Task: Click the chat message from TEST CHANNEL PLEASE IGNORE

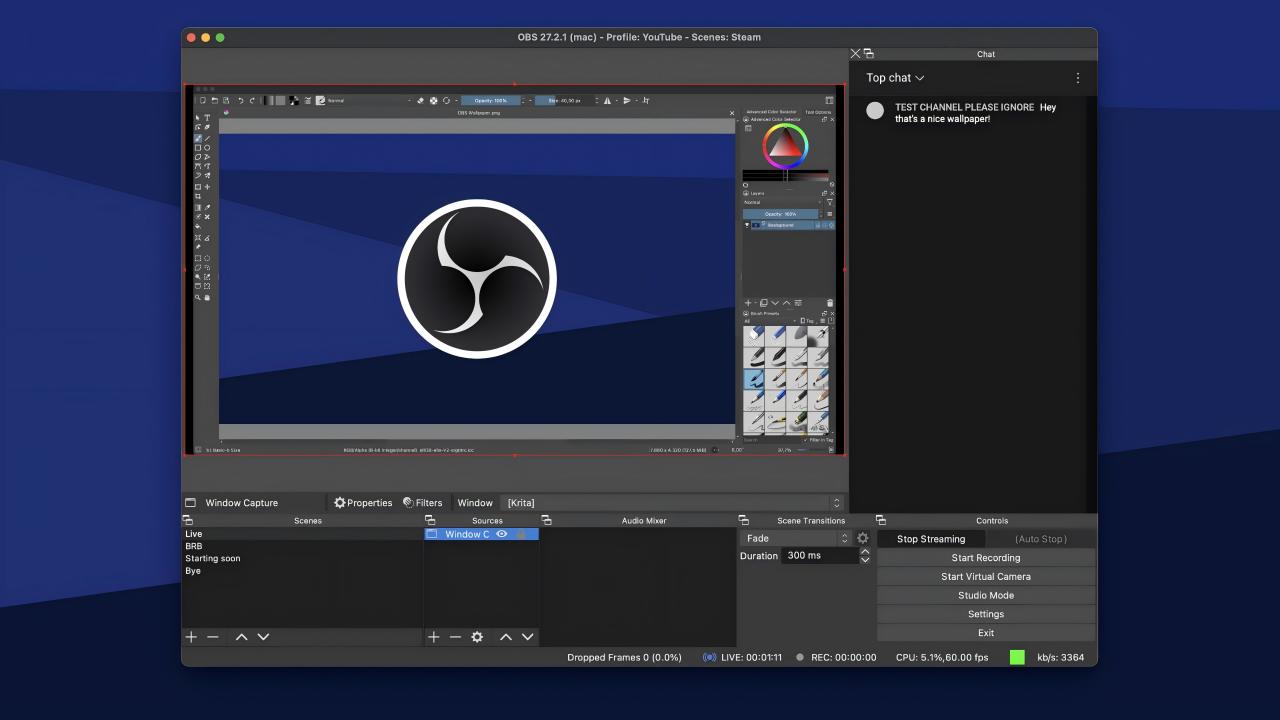Action: click(975, 113)
